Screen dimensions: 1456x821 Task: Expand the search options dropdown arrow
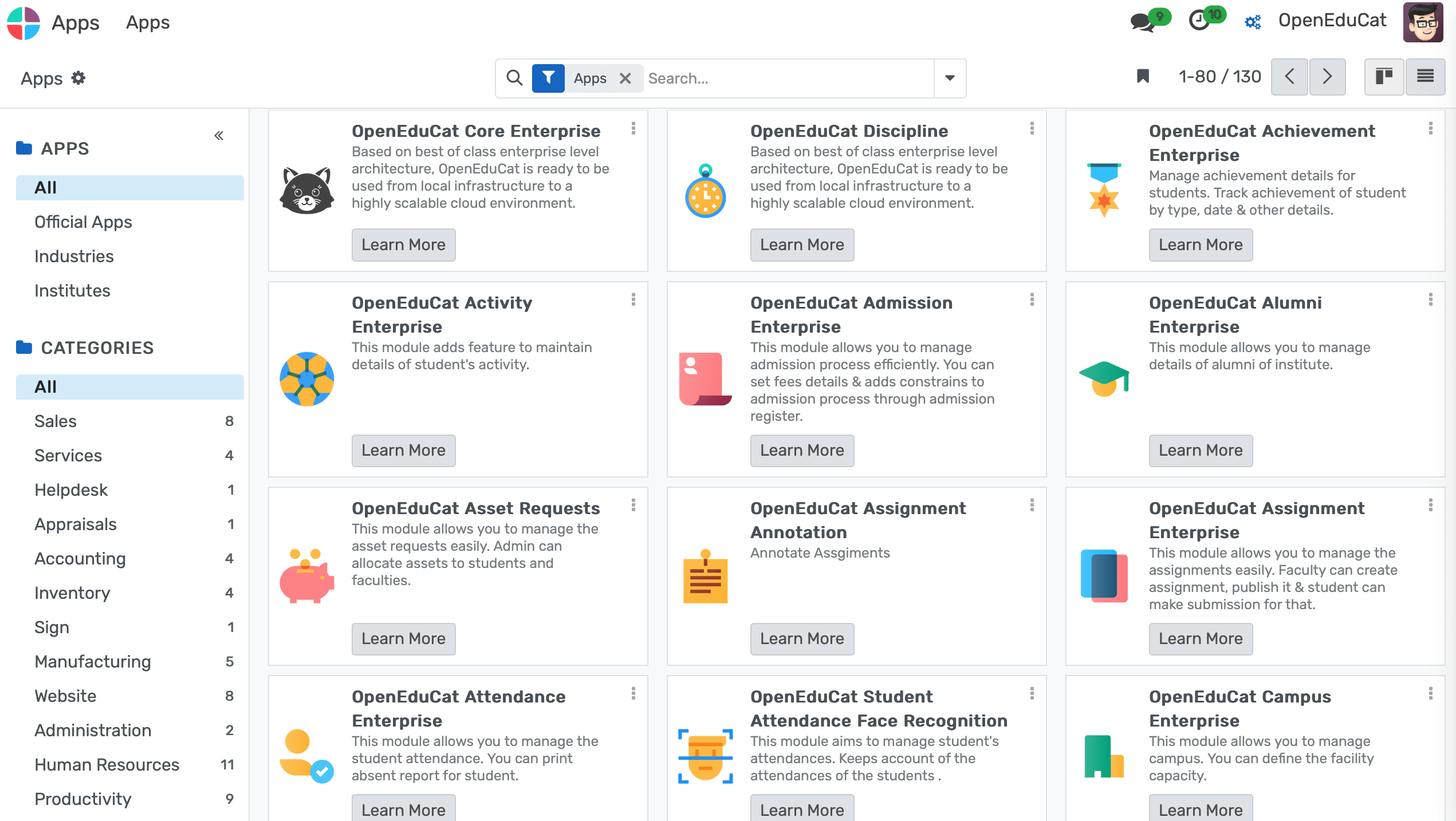[x=949, y=78]
